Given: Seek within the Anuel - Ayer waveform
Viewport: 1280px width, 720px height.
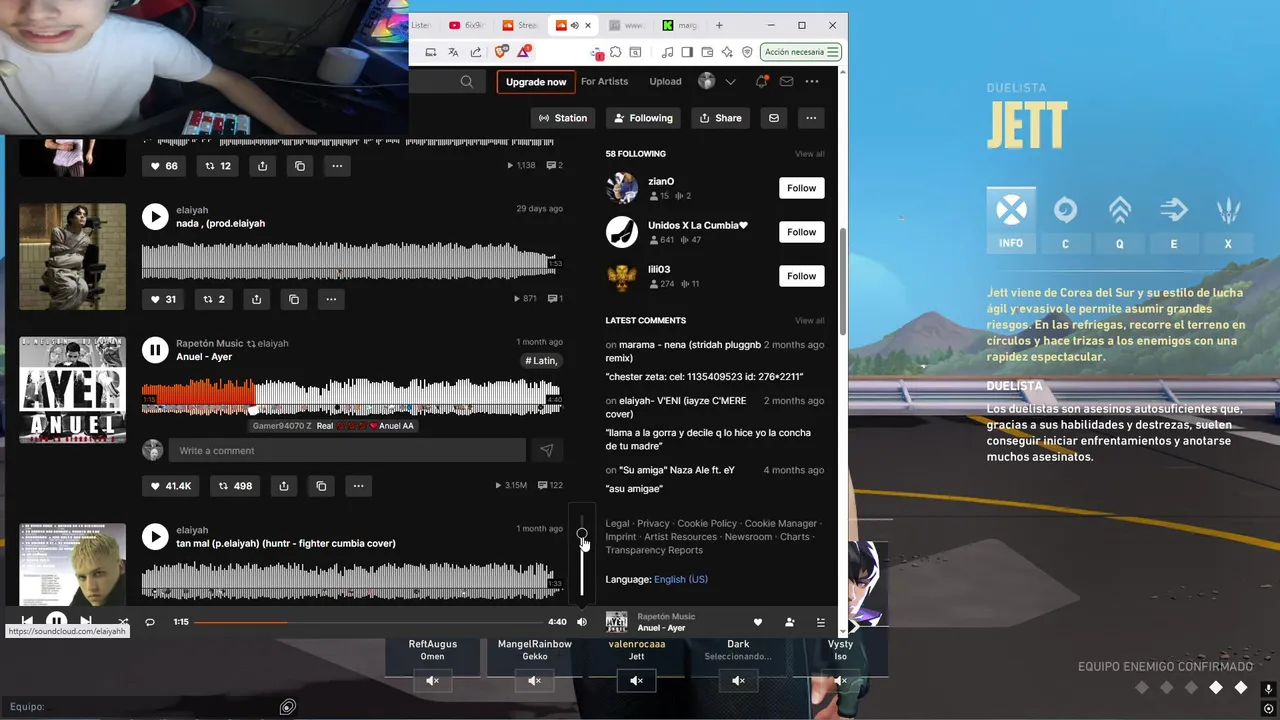Looking at the screenshot, I should tap(352, 398).
